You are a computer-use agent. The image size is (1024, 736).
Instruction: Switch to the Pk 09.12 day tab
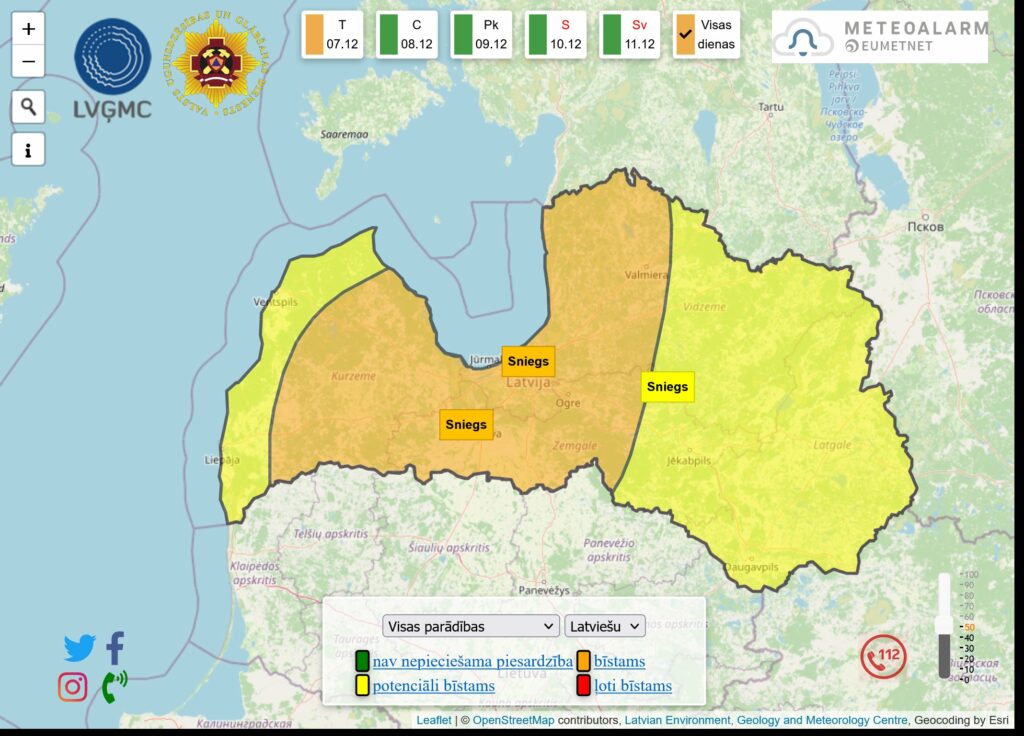481,35
